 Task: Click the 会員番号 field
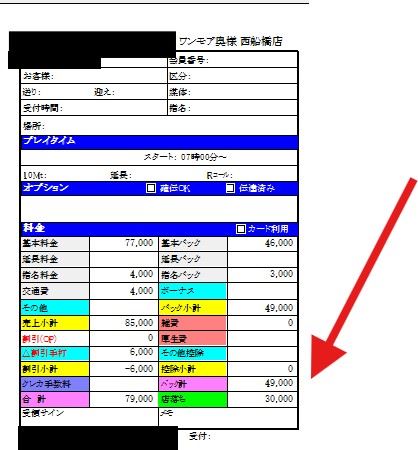pos(232,60)
